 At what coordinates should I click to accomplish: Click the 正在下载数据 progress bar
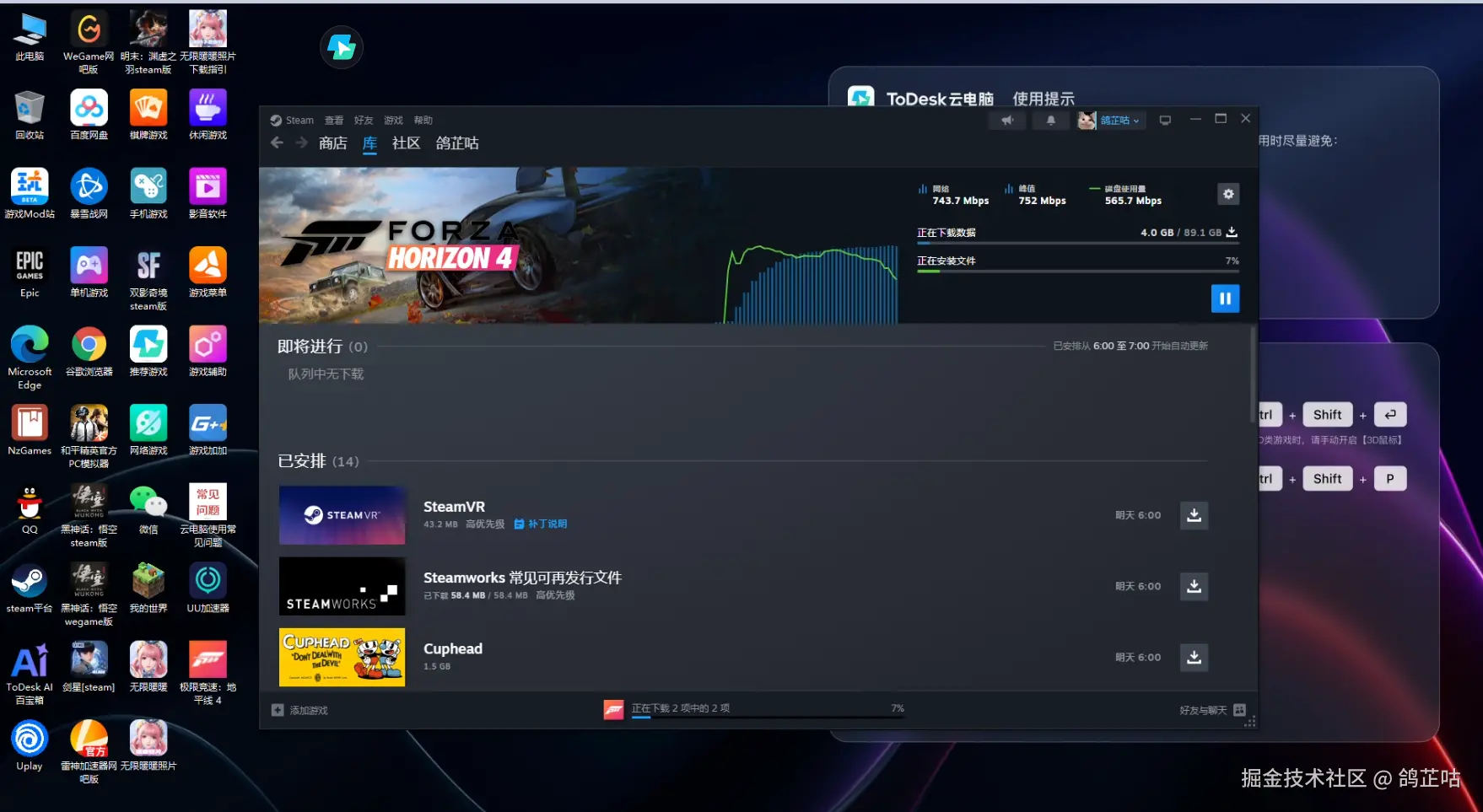[1077, 243]
